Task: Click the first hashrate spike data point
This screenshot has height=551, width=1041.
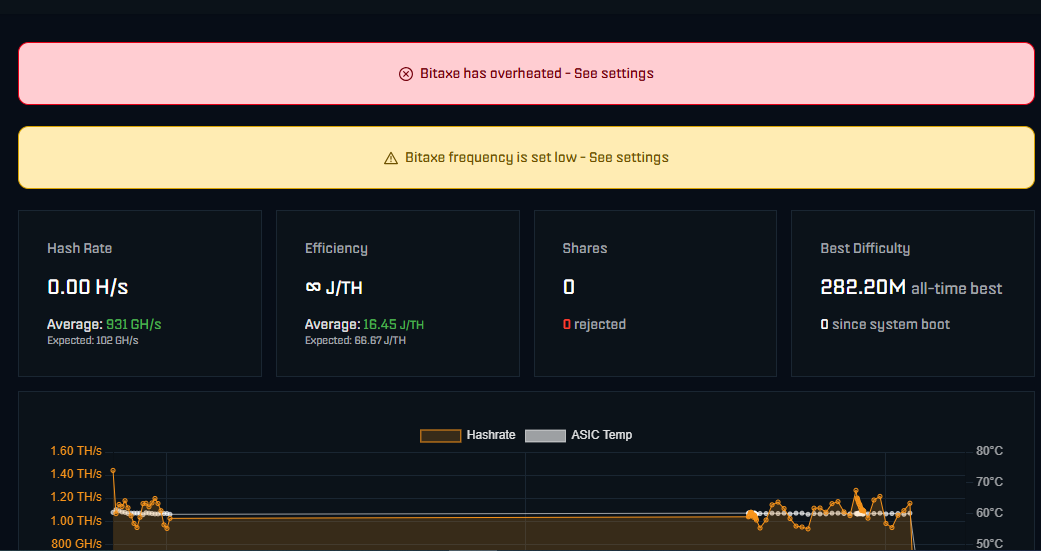Action: click(113, 470)
